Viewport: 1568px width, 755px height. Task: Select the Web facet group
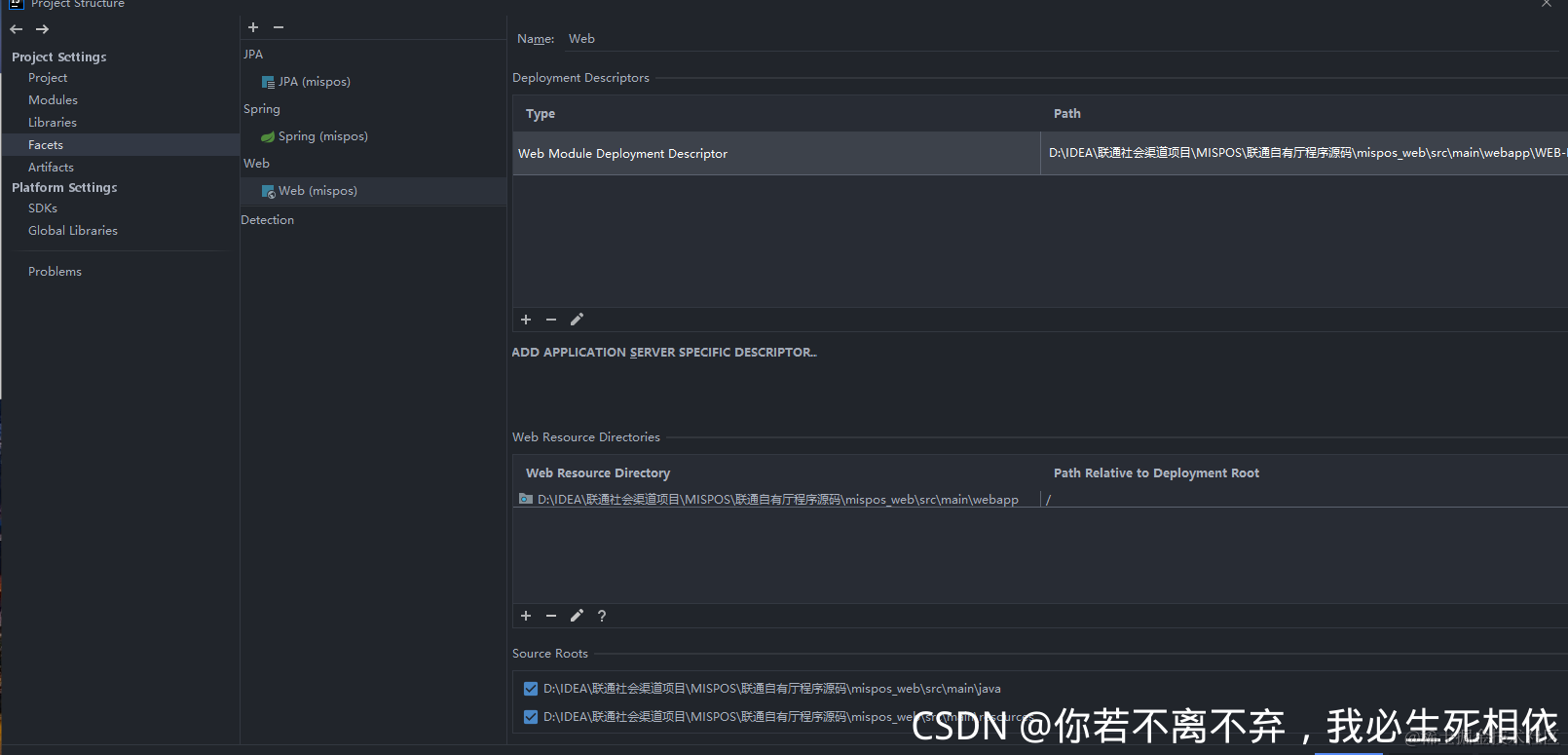[256, 164]
